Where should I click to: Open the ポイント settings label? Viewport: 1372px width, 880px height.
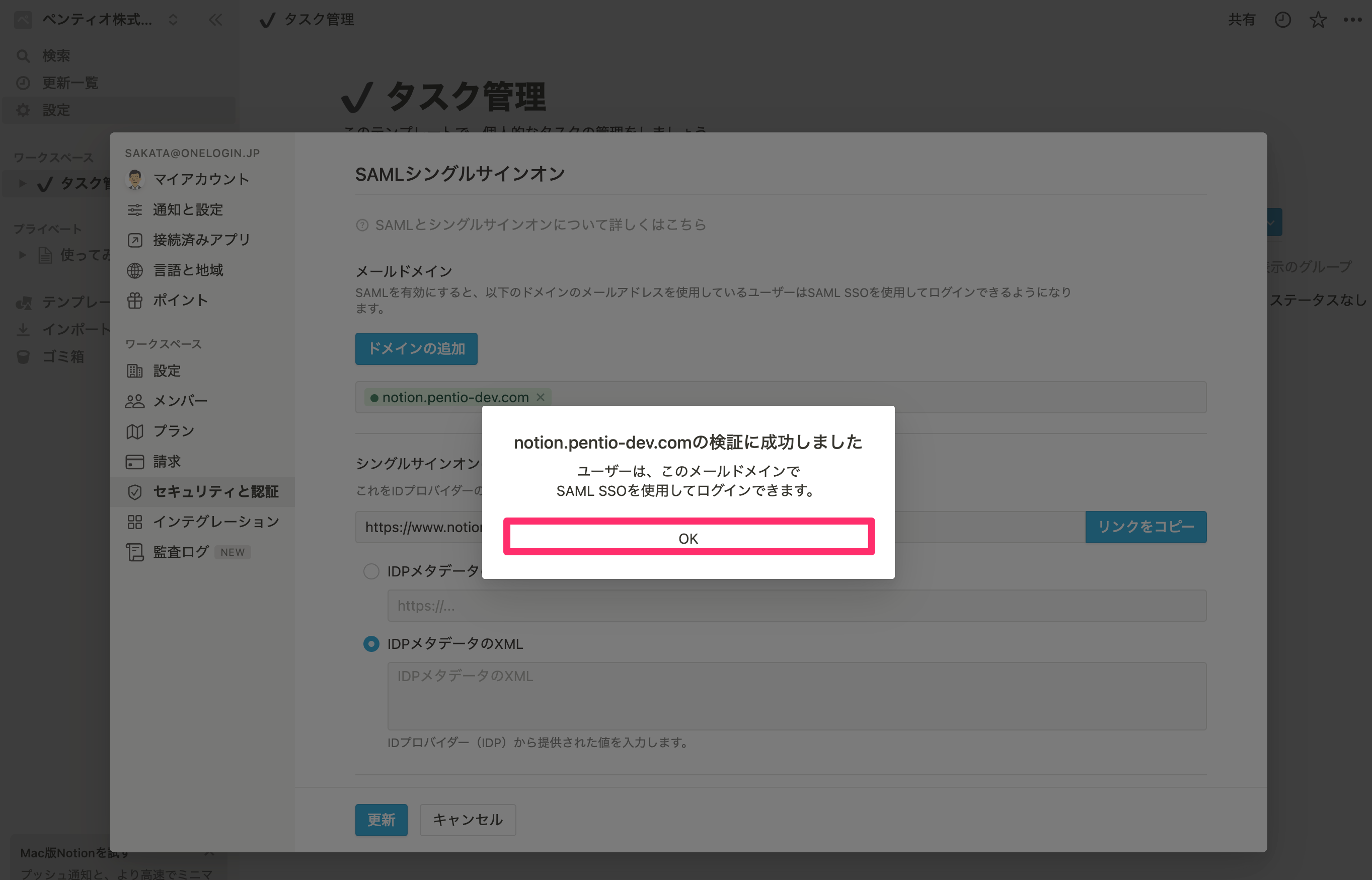pos(181,301)
